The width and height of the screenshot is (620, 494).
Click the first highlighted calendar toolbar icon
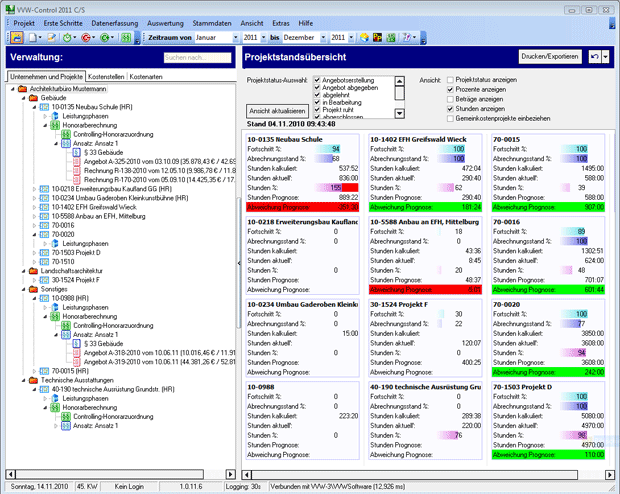[17, 38]
